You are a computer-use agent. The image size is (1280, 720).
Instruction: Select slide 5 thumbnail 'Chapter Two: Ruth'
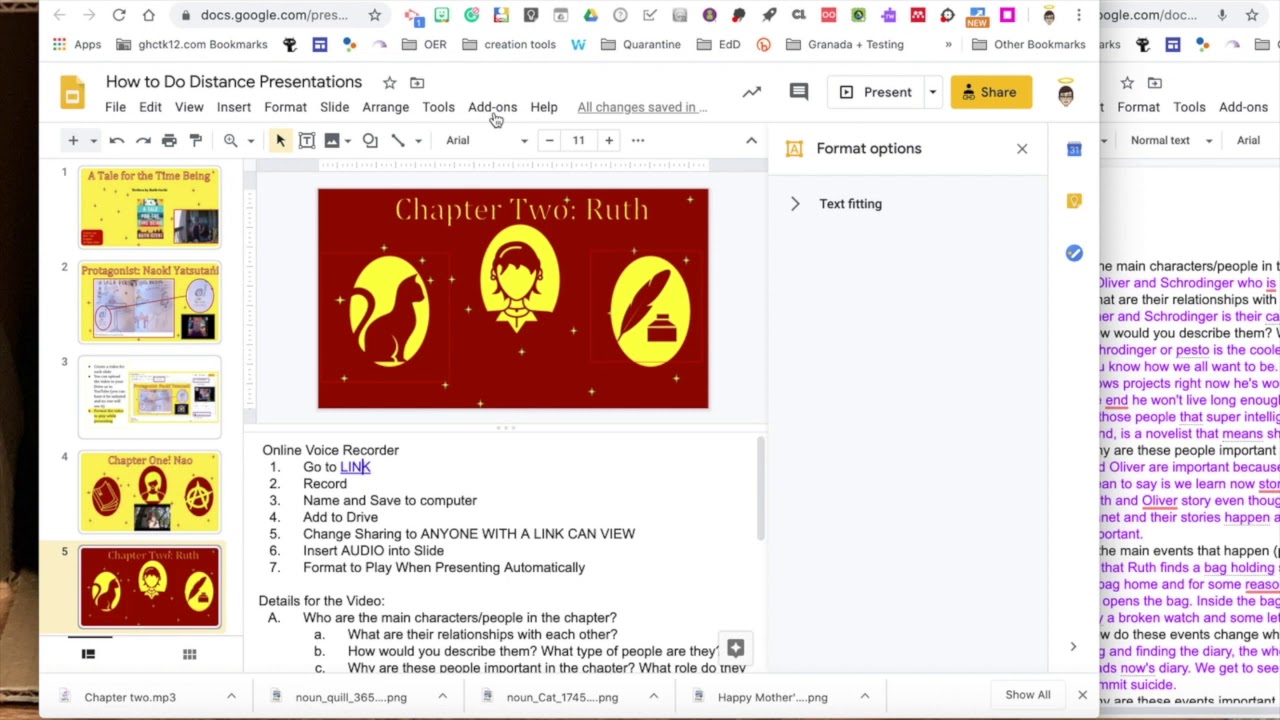click(150, 586)
